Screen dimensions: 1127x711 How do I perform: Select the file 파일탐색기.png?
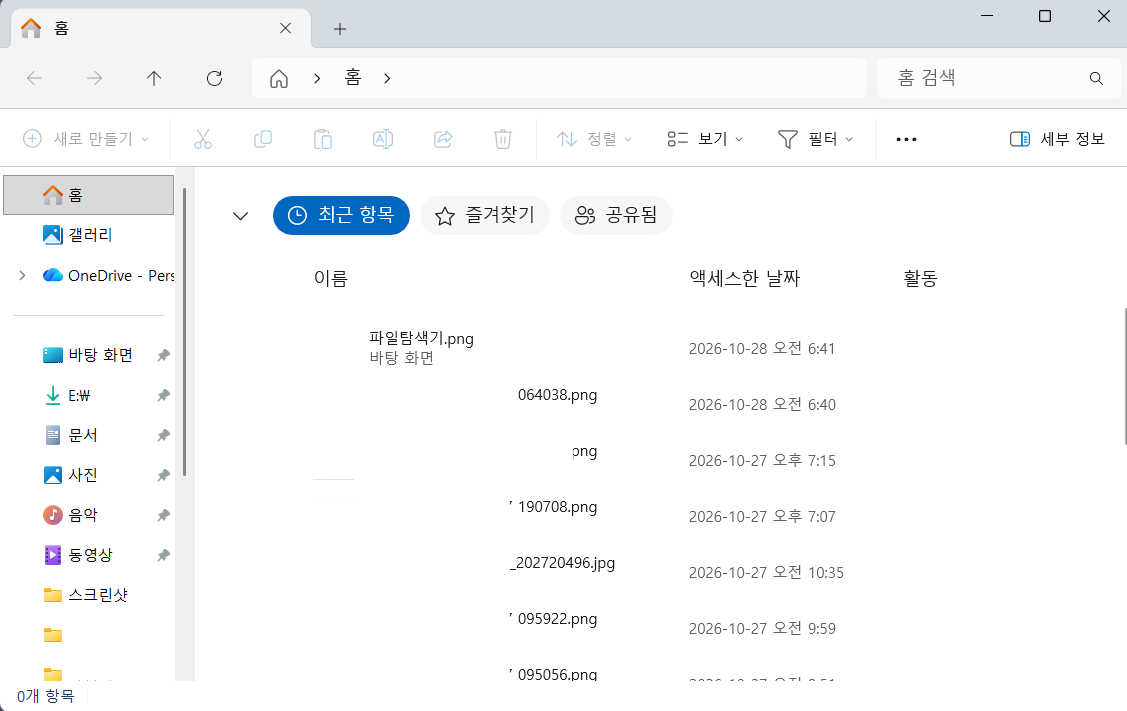pos(421,339)
